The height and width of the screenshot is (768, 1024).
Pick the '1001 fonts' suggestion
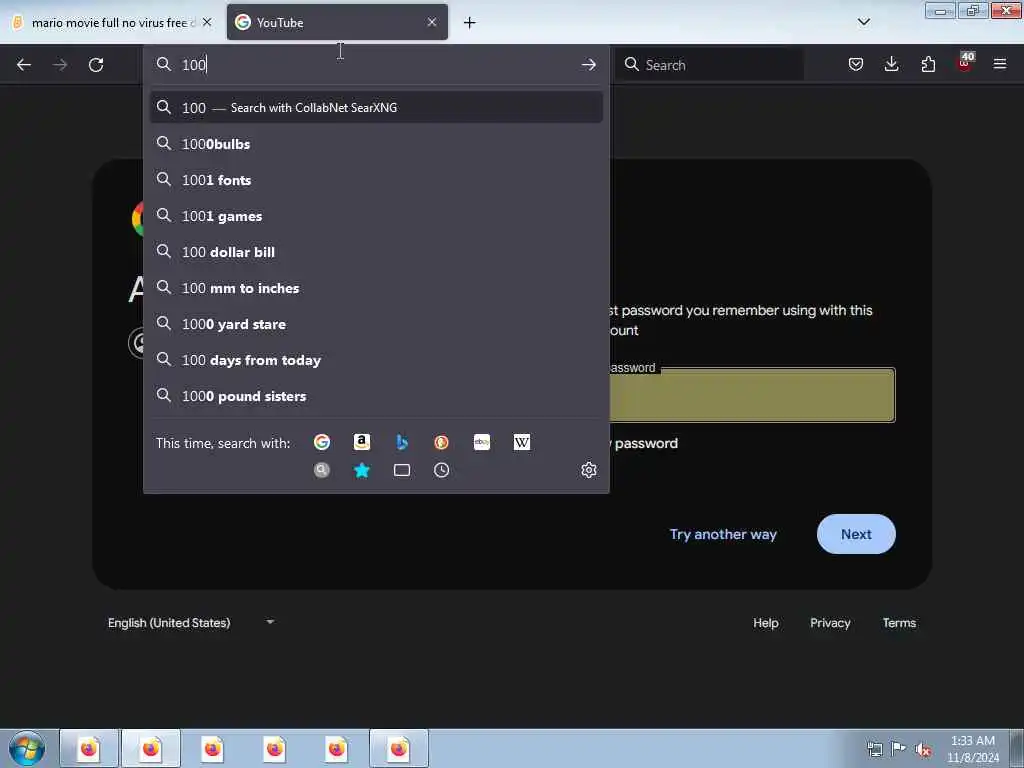(x=376, y=180)
